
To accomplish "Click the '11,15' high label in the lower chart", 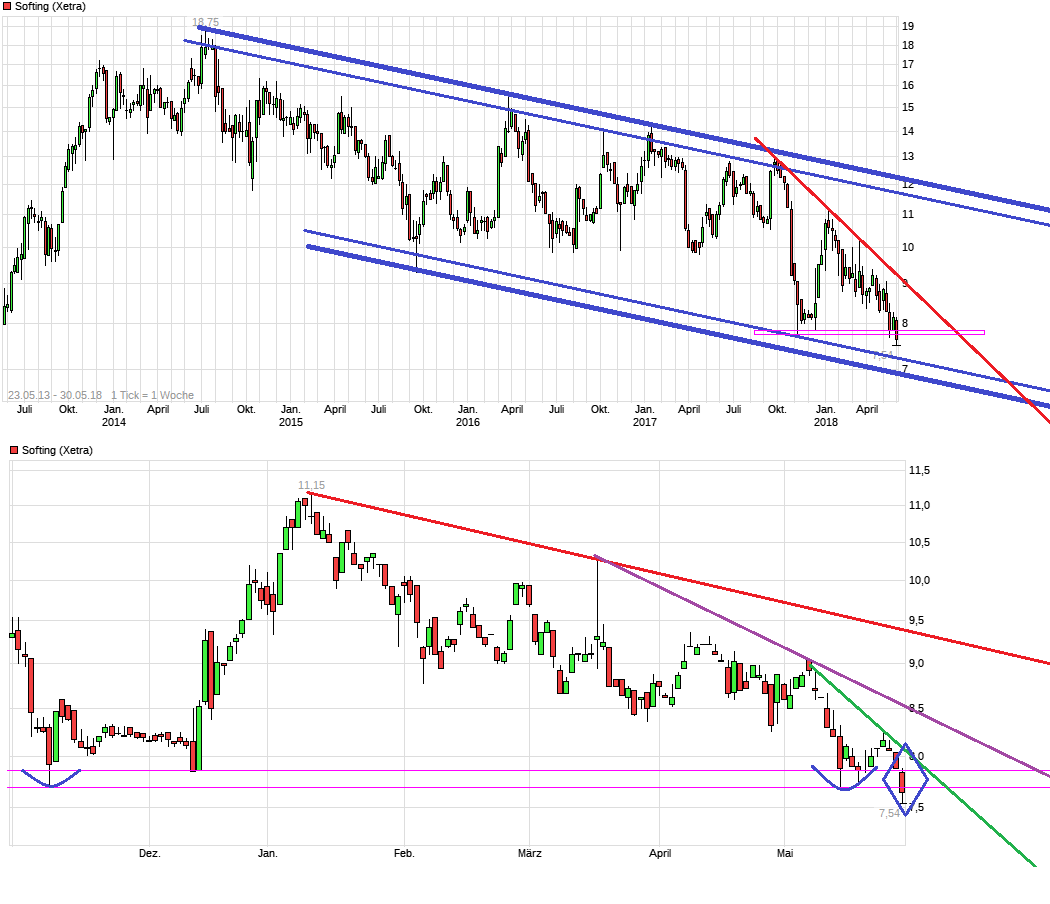I will (x=311, y=485).
